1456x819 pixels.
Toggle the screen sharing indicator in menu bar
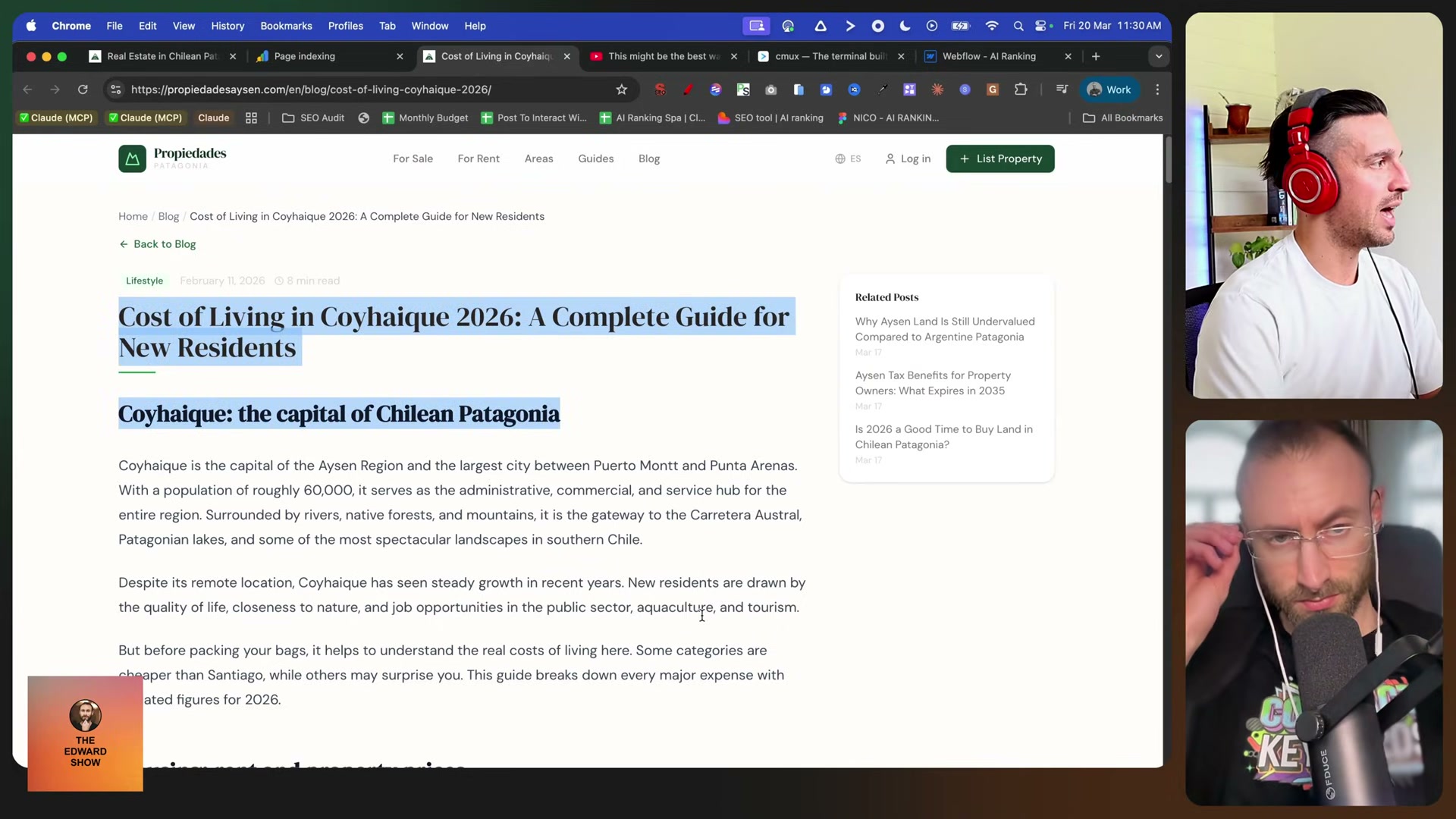click(757, 26)
